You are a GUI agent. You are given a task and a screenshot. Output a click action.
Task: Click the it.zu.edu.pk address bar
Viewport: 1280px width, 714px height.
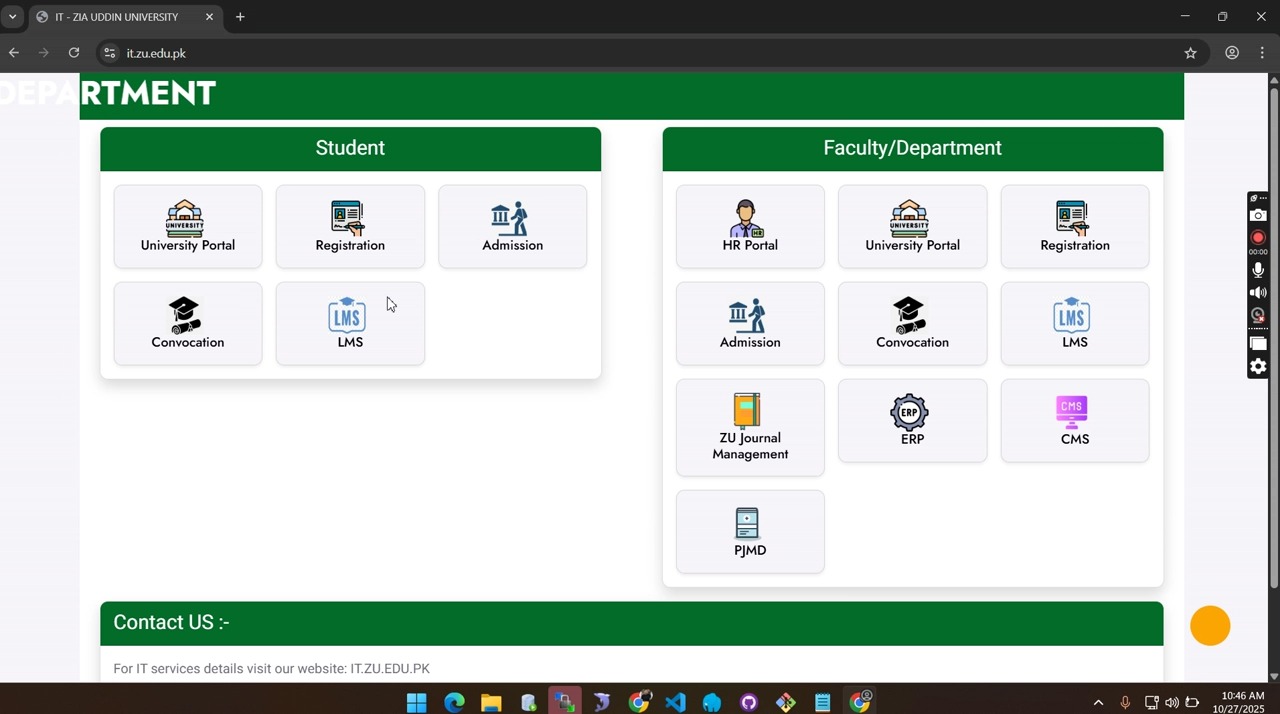click(x=640, y=53)
